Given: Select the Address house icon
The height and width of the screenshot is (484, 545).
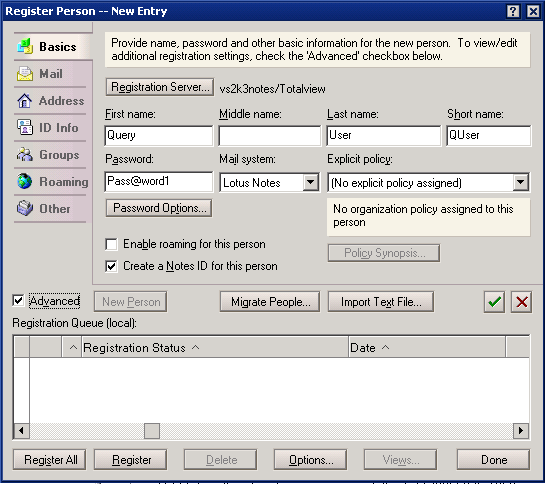Looking at the screenshot, I should tap(25, 101).
